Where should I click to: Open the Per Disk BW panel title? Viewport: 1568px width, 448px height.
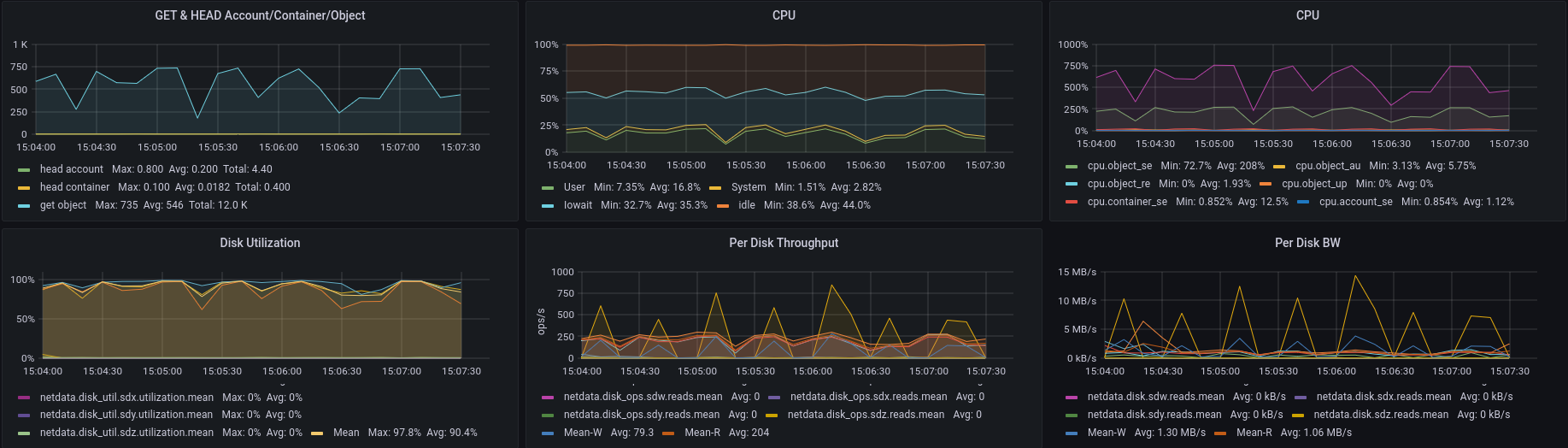[x=1307, y=243]
